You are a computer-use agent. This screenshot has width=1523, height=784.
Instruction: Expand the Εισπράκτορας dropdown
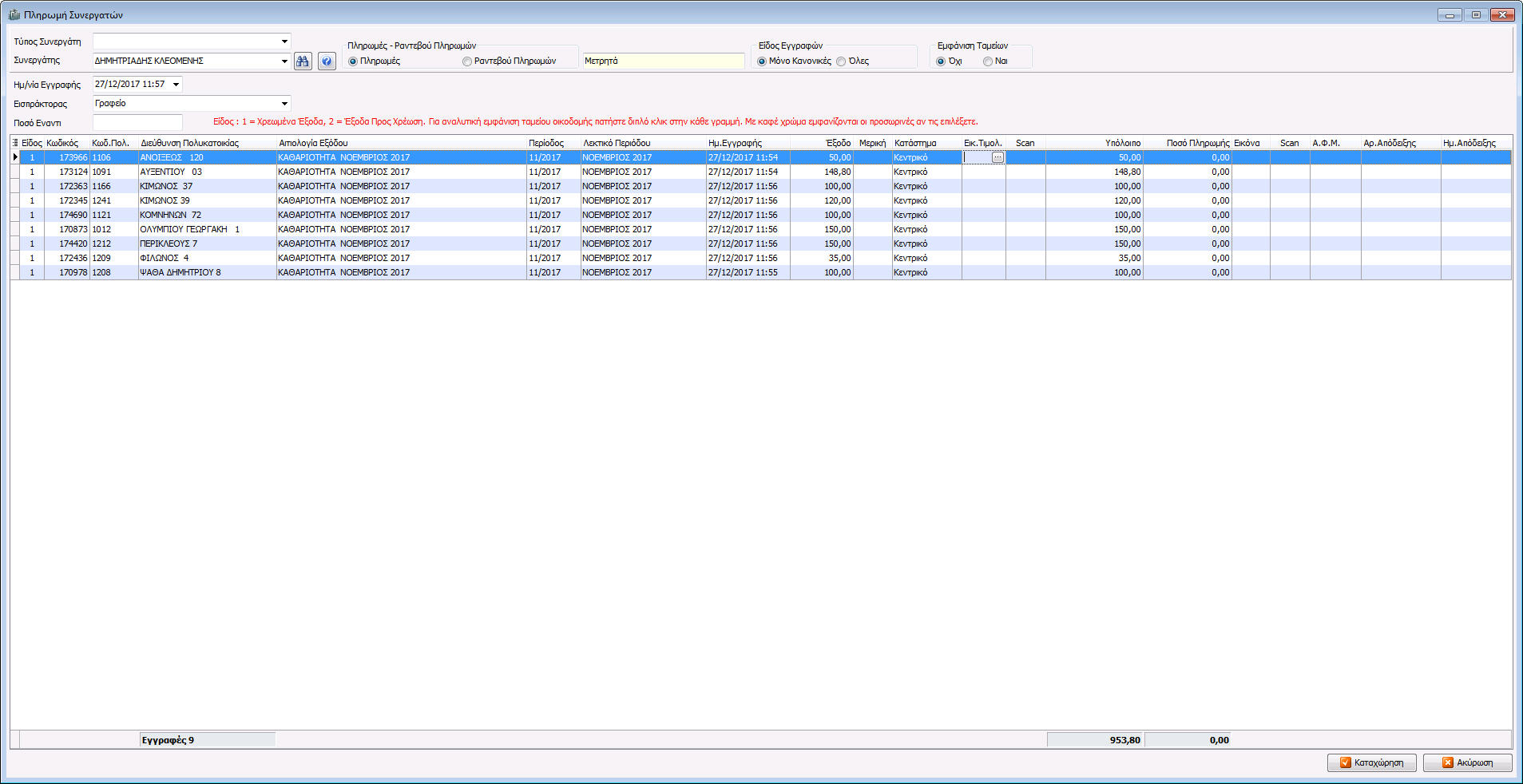pyautogui.click(x=284, y=104)
